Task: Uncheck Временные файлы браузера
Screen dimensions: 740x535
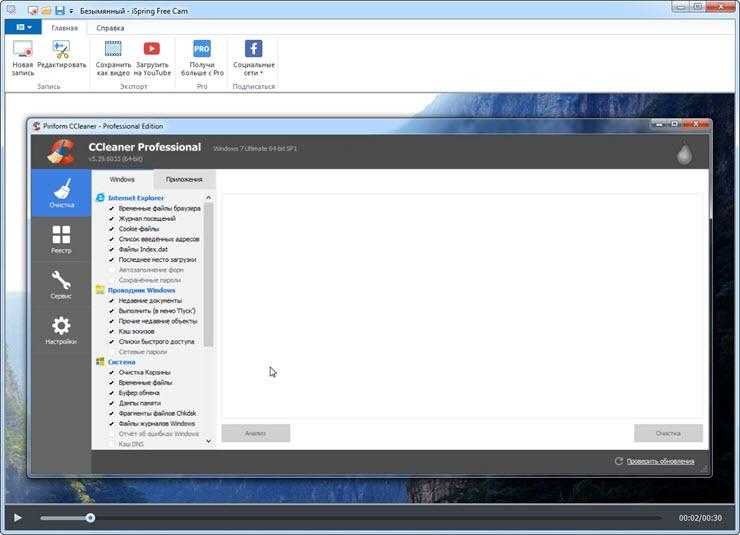Action: pyautogui.click(x=112, y=208)
